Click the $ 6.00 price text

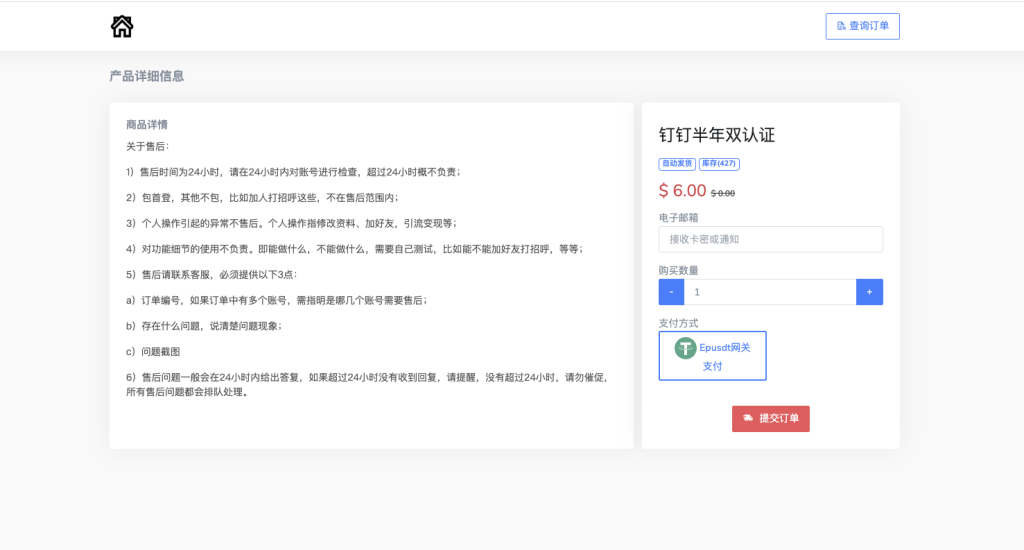click(682, 191)
